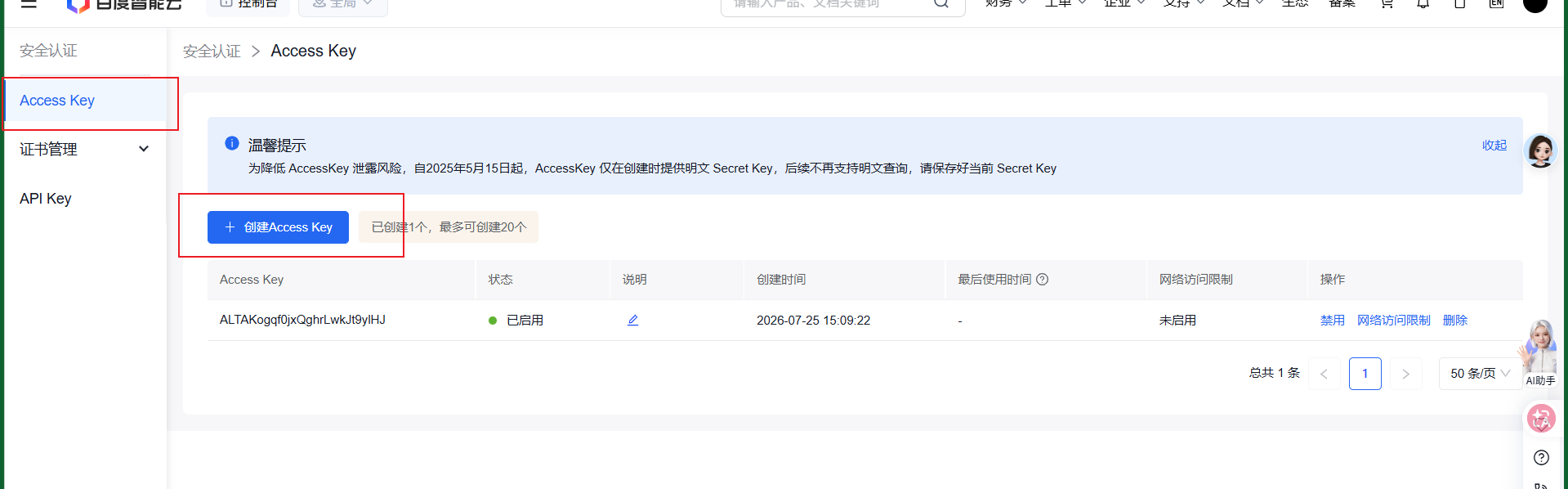Click the 总共 1 条 total count
Viewport: 1568px width, 489px height.
(1274, 373)
